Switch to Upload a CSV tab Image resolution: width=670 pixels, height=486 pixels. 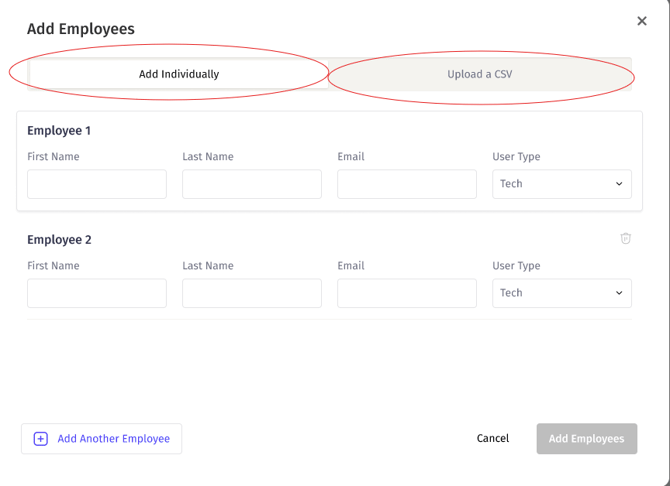point(479,74)
